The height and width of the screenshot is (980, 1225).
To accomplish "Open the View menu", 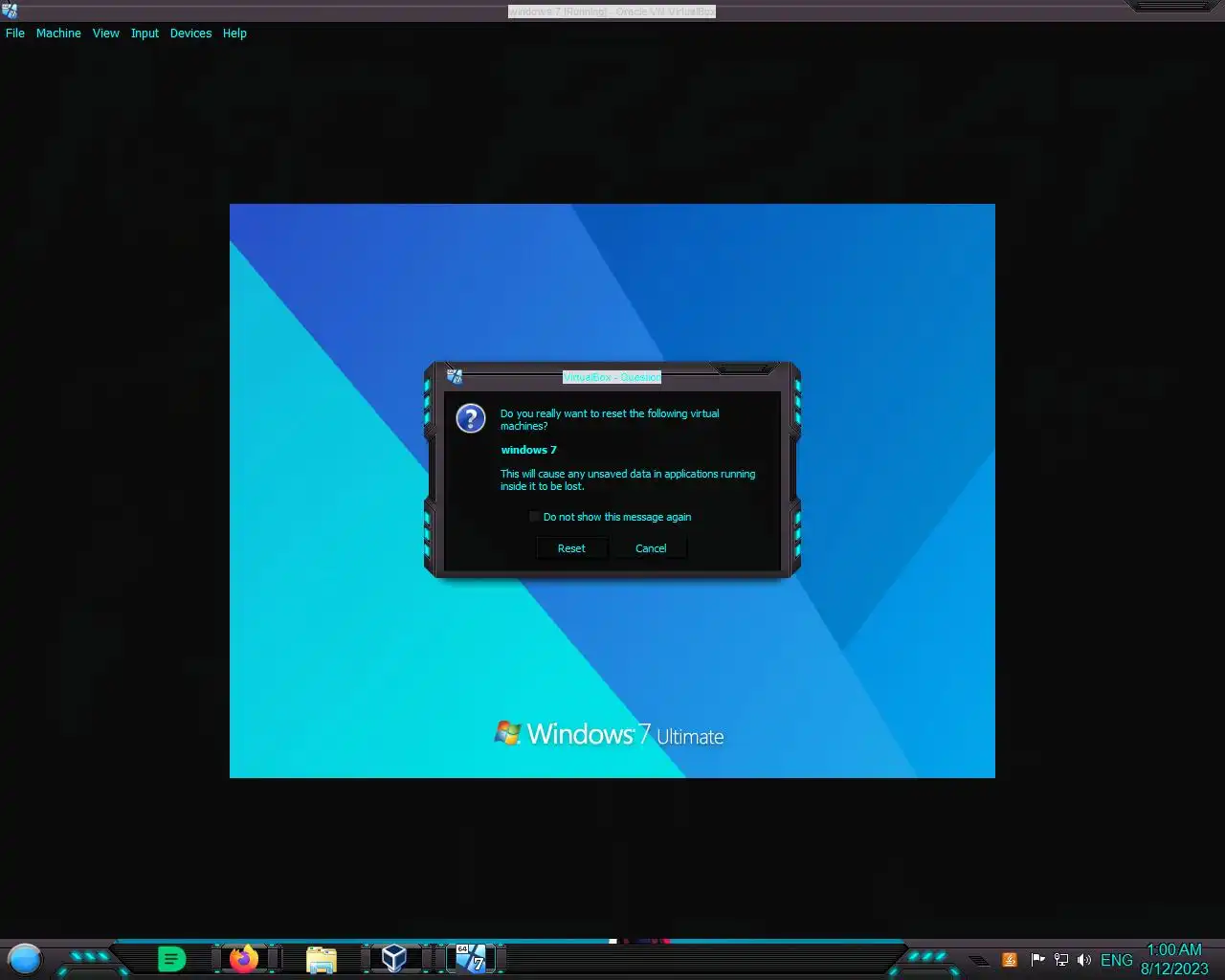I will [105, 33].
